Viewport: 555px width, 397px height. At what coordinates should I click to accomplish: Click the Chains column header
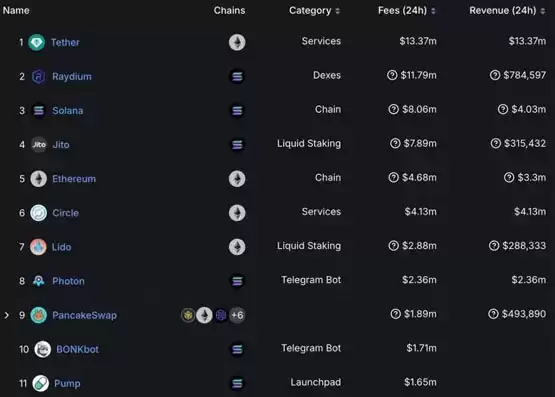pyautogui.click(x=229, y=11)
